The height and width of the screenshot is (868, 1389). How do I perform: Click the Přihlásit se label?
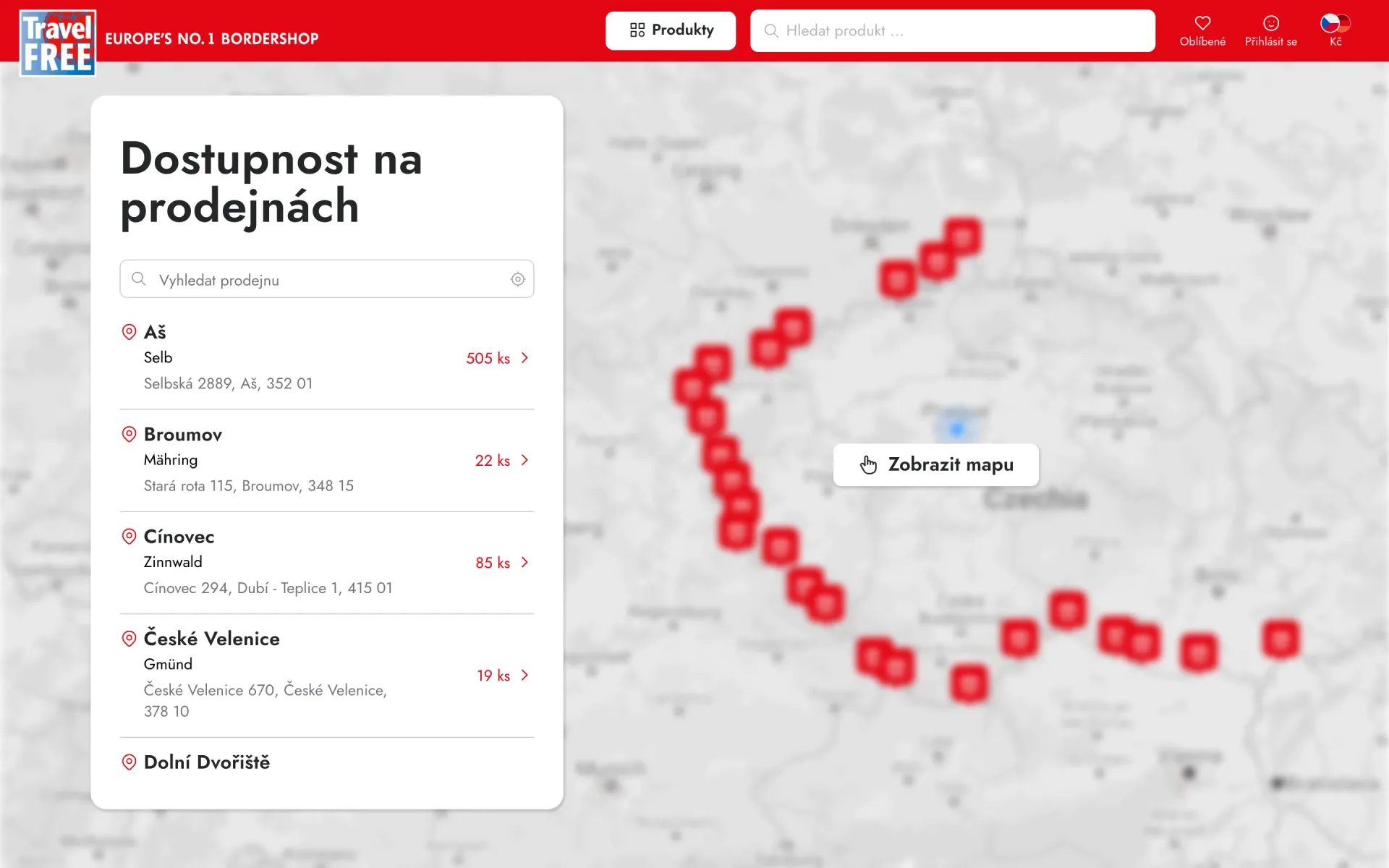(x=1271, y=41)
